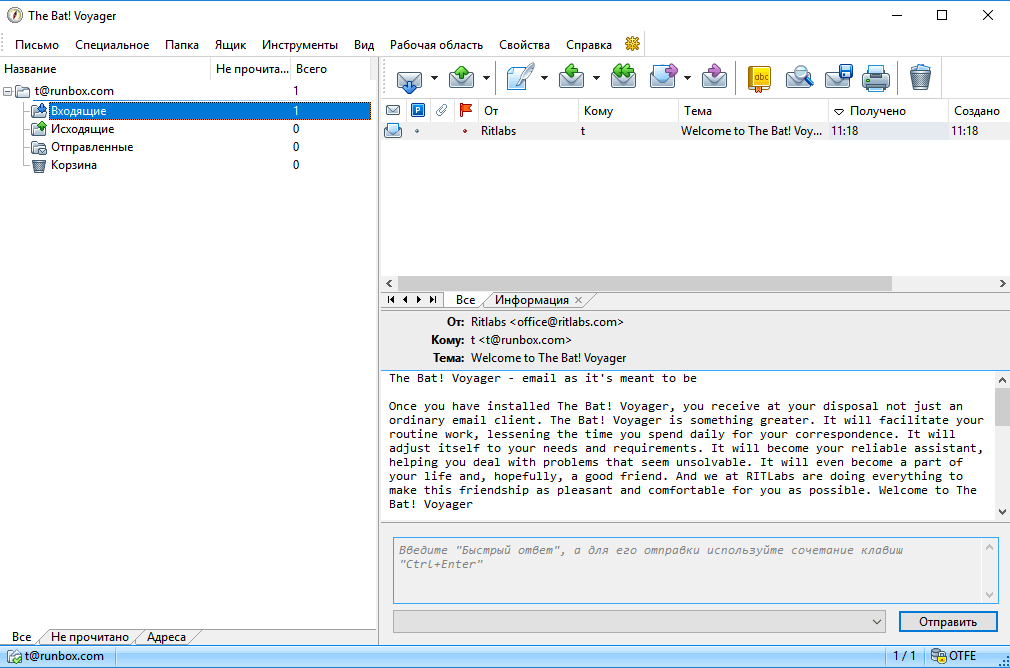
Task: Select the Отправленные folder
Action: click(92, 147)
